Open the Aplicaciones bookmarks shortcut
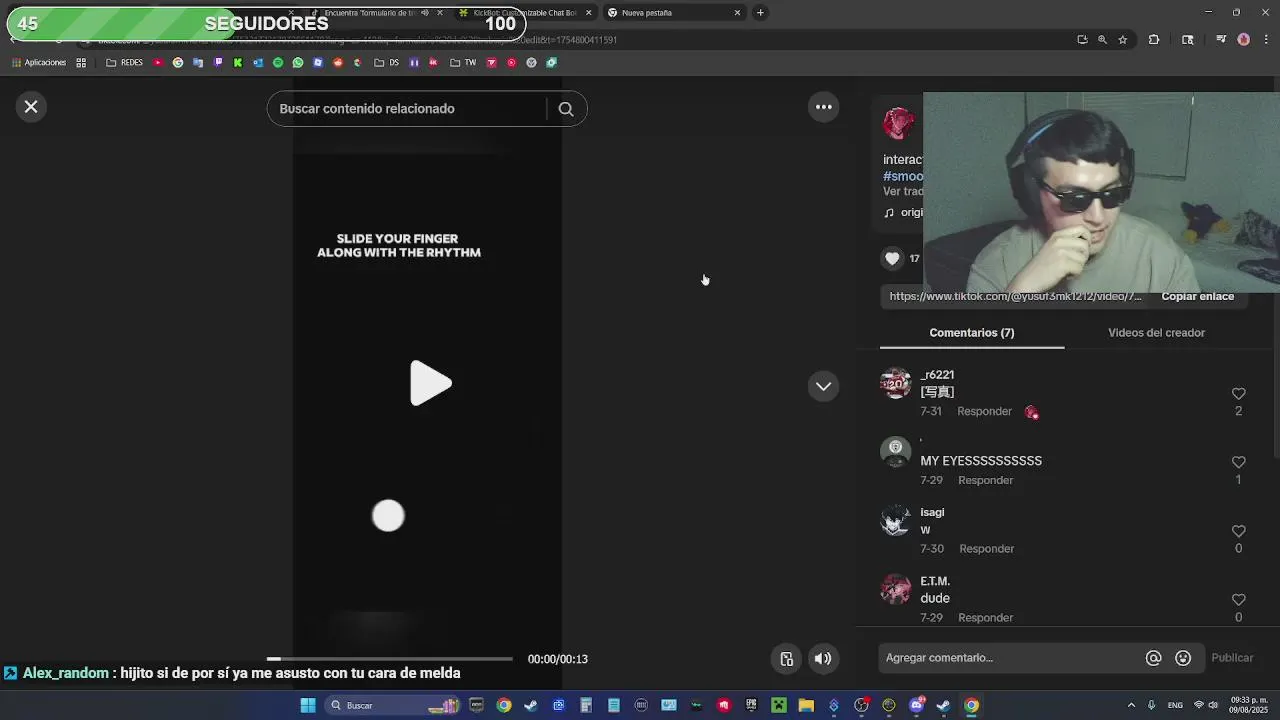Screen dimensions: 1280x720 [39, 63]
